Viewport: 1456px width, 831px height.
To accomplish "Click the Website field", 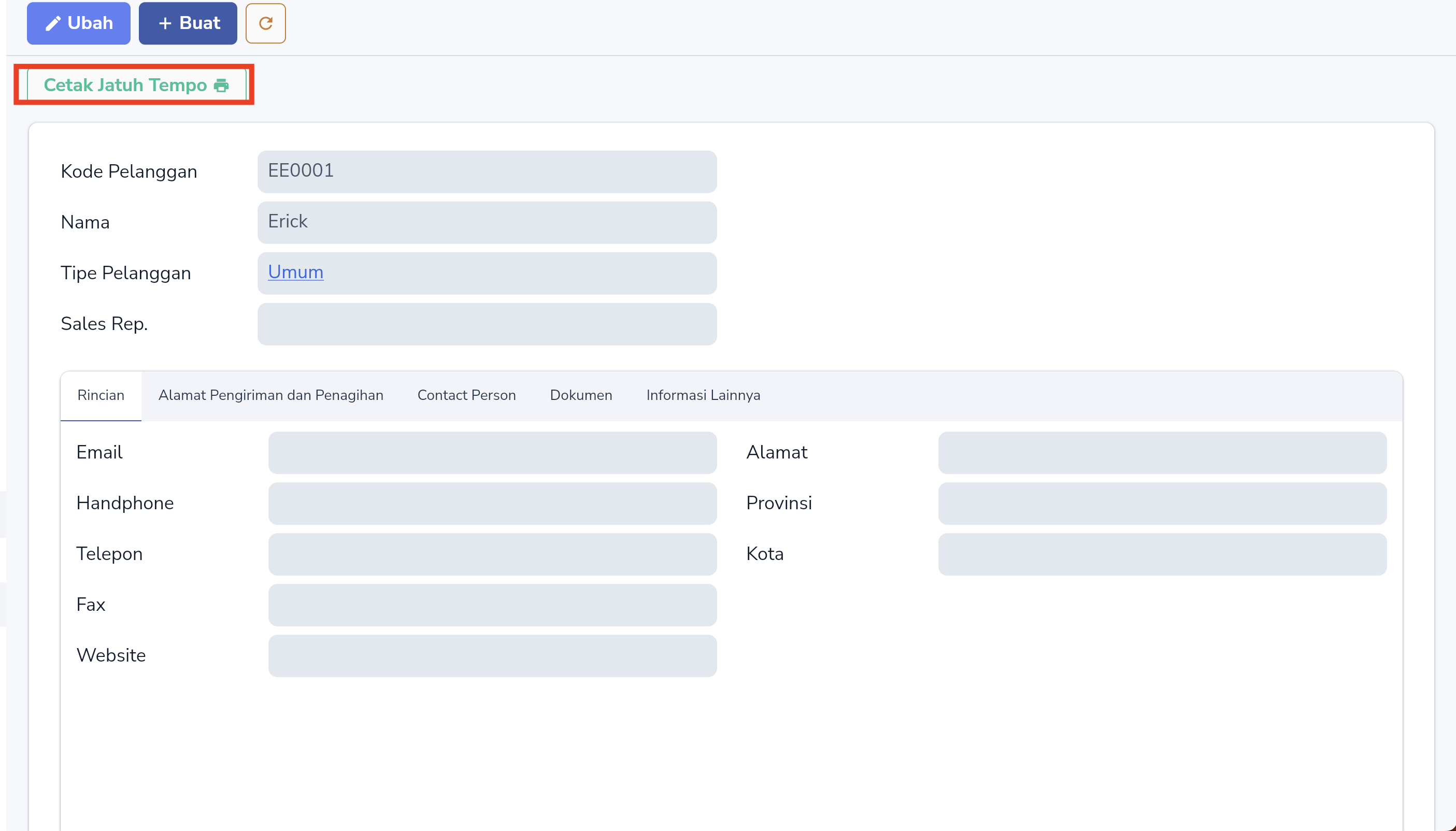I will point(493,656).
